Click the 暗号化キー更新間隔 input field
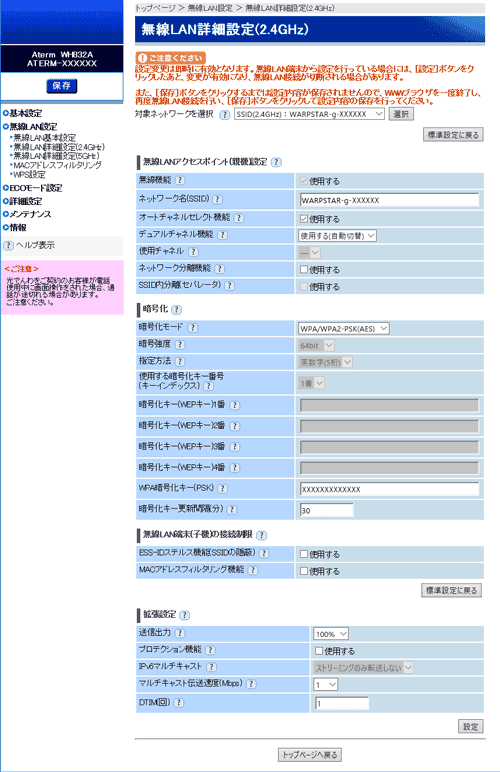The image size is (500, 772). 327,510
